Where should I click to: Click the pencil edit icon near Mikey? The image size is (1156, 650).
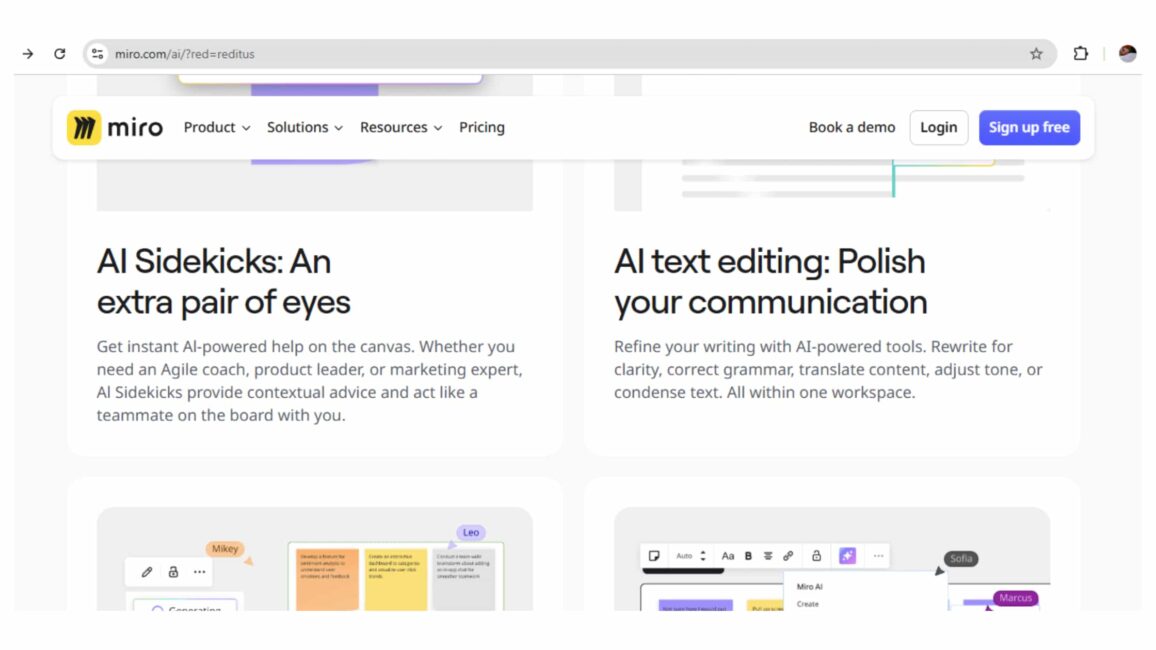(x=147, y=572)
